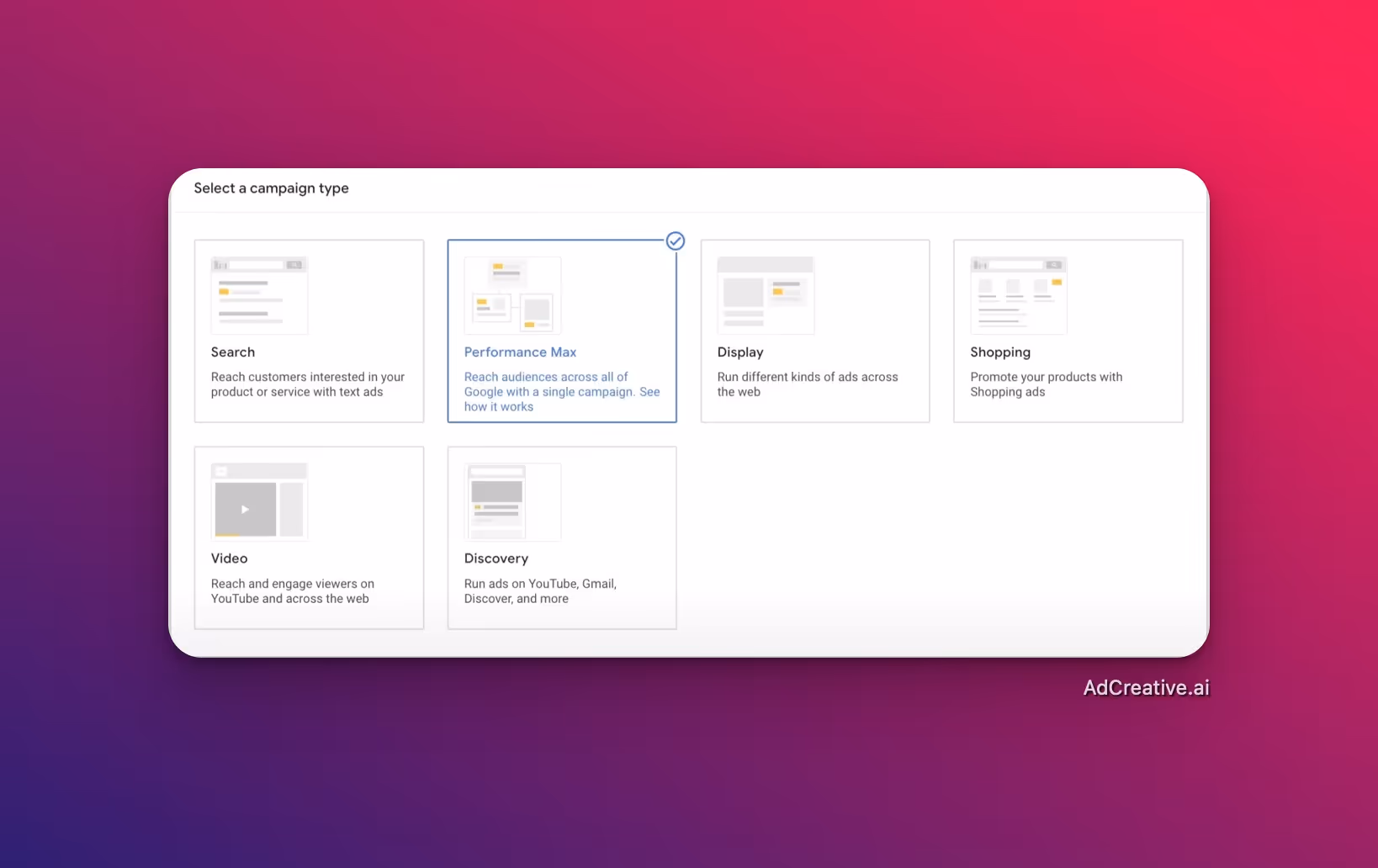The image size is (1378, 868).
Task: Click 'Run ads on YouTube, Gmail' description
Action: [540, 591]
